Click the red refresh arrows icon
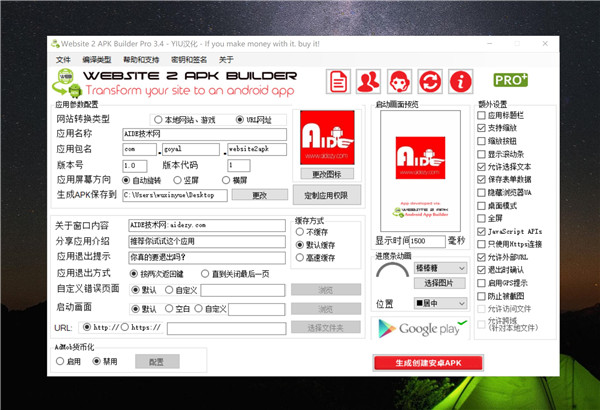This screenshot has height=410, width=600. pos(430,81)
